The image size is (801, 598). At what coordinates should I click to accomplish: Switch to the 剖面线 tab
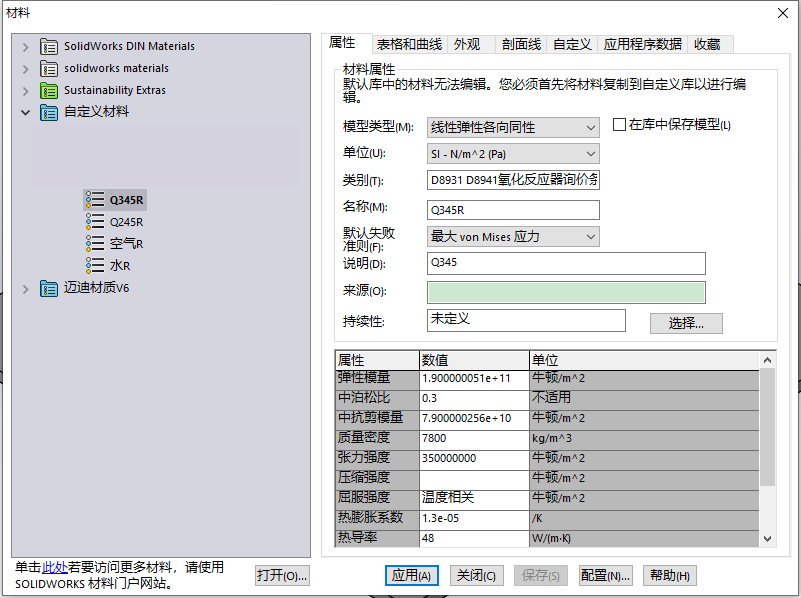point(521,44)
